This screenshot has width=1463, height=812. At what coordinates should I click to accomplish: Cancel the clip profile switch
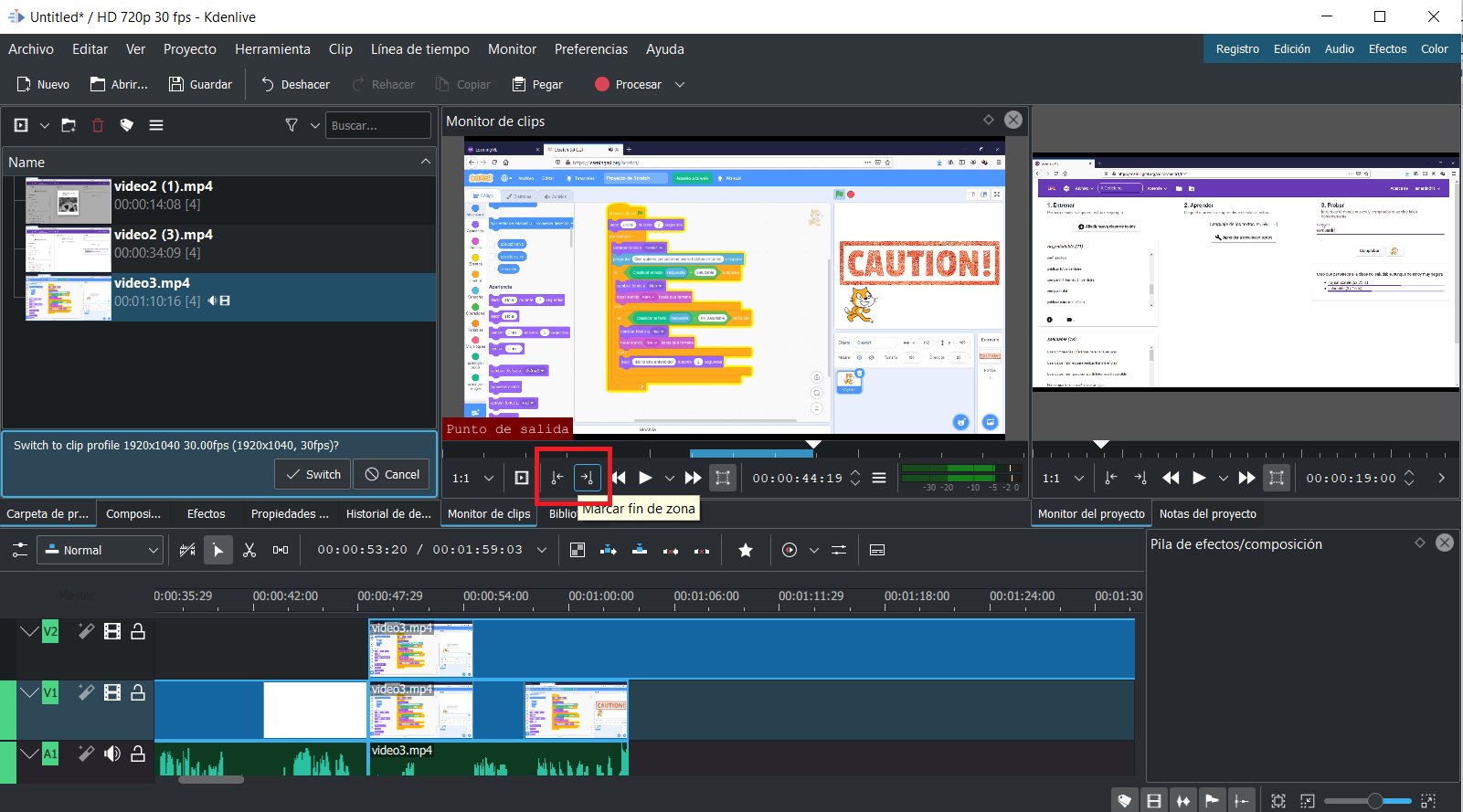[392, 474]
